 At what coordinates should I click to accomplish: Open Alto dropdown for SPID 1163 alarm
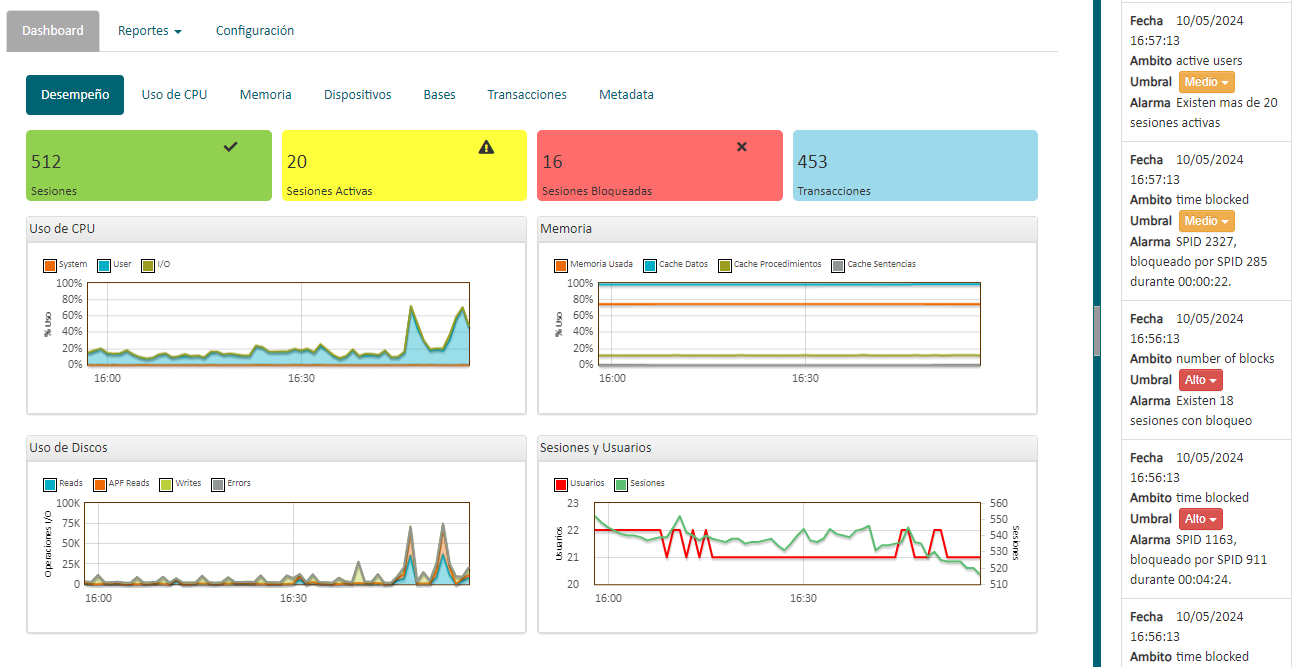click(x=1201, y=519)
